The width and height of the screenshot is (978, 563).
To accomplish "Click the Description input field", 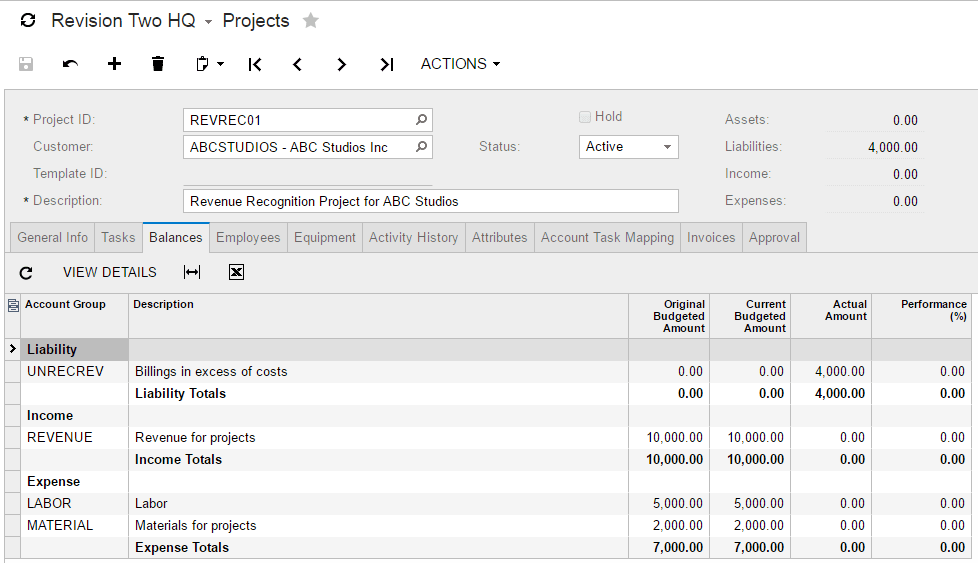I will pos(431,201).
